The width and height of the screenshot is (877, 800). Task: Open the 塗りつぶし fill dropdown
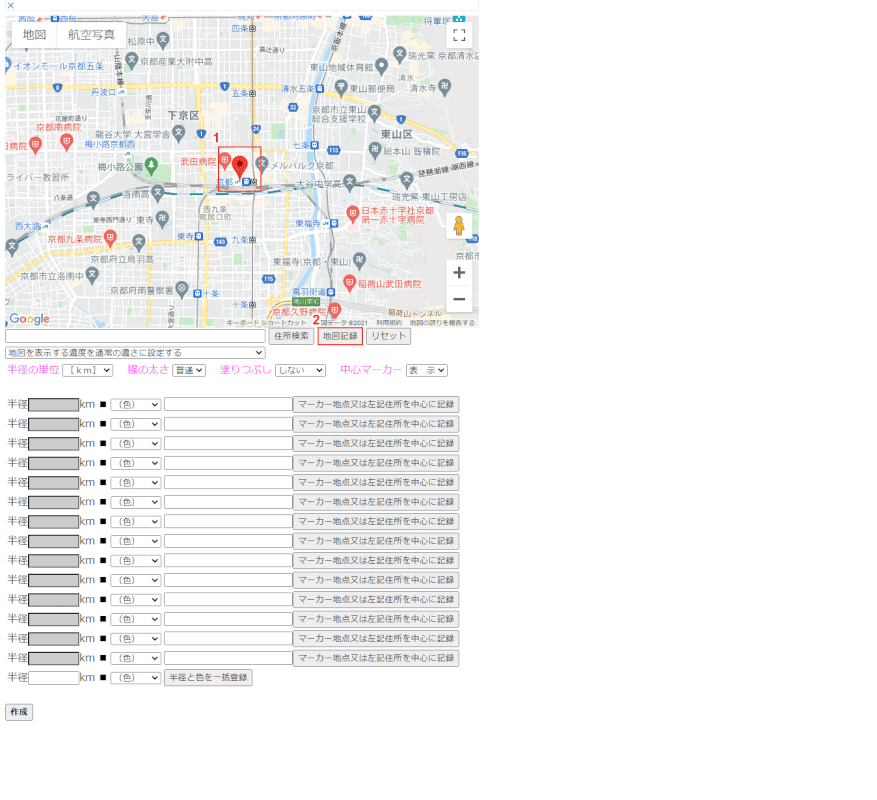point(300,370)
